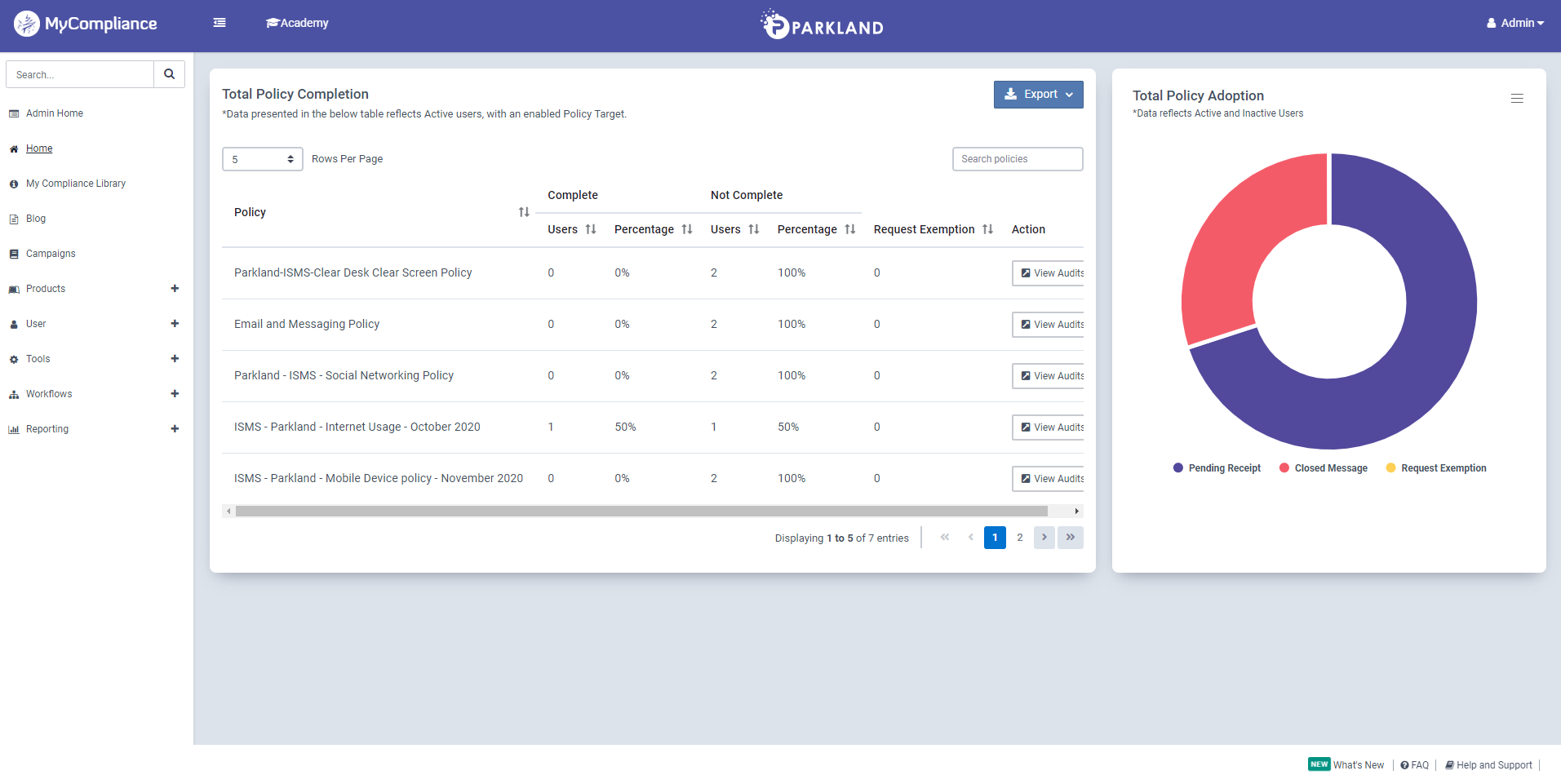The image size is (1561, 784).
Task: Sort table by Policy name arrows
Action: coord(524,212)
